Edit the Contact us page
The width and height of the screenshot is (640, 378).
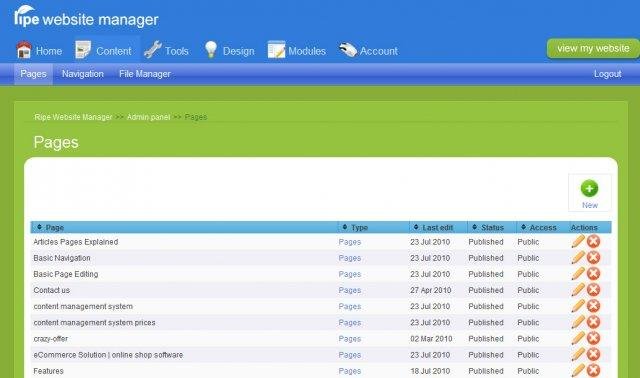pos(578,290)
